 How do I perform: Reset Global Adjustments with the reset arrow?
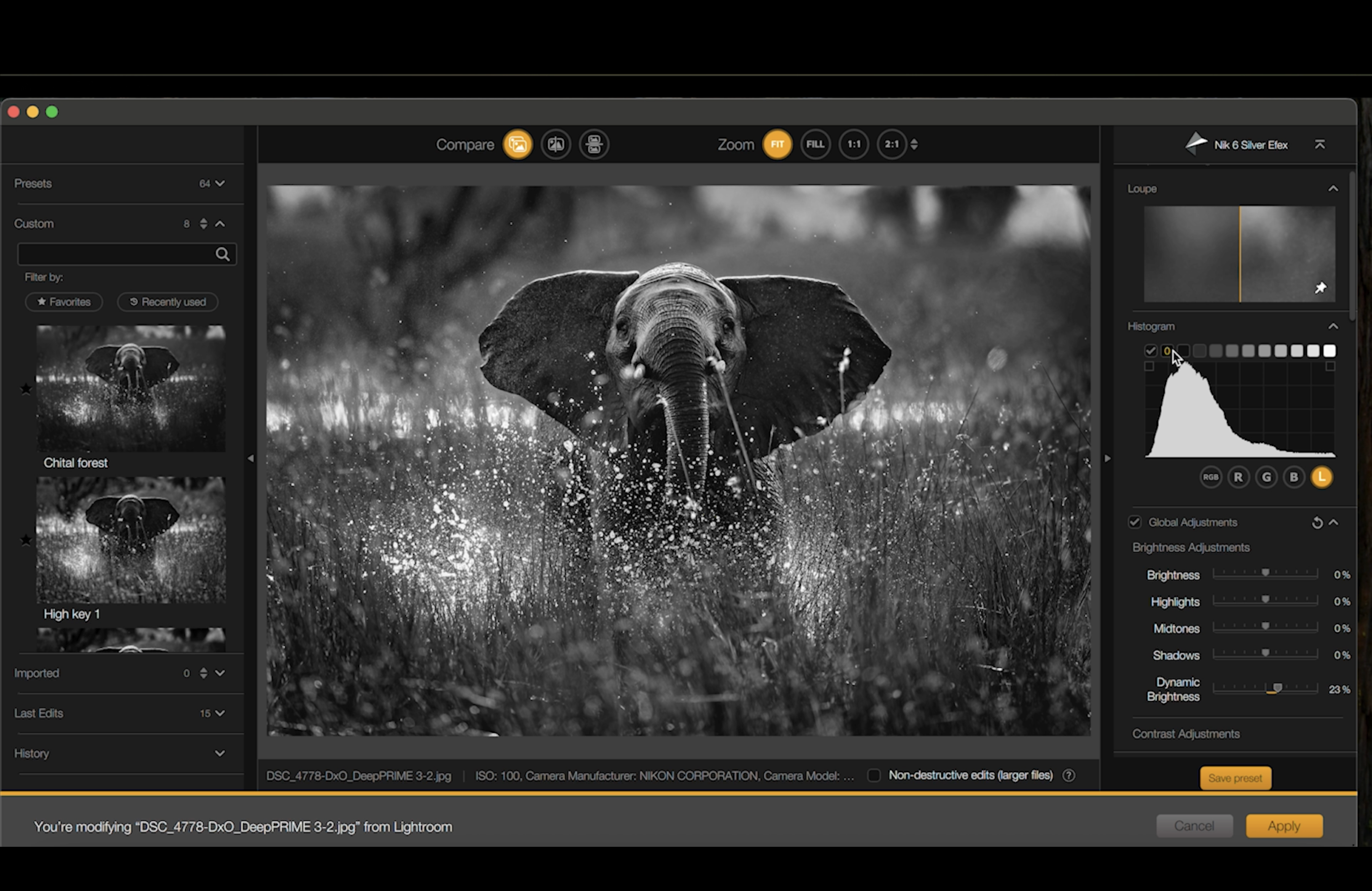tap(1317, 523)
